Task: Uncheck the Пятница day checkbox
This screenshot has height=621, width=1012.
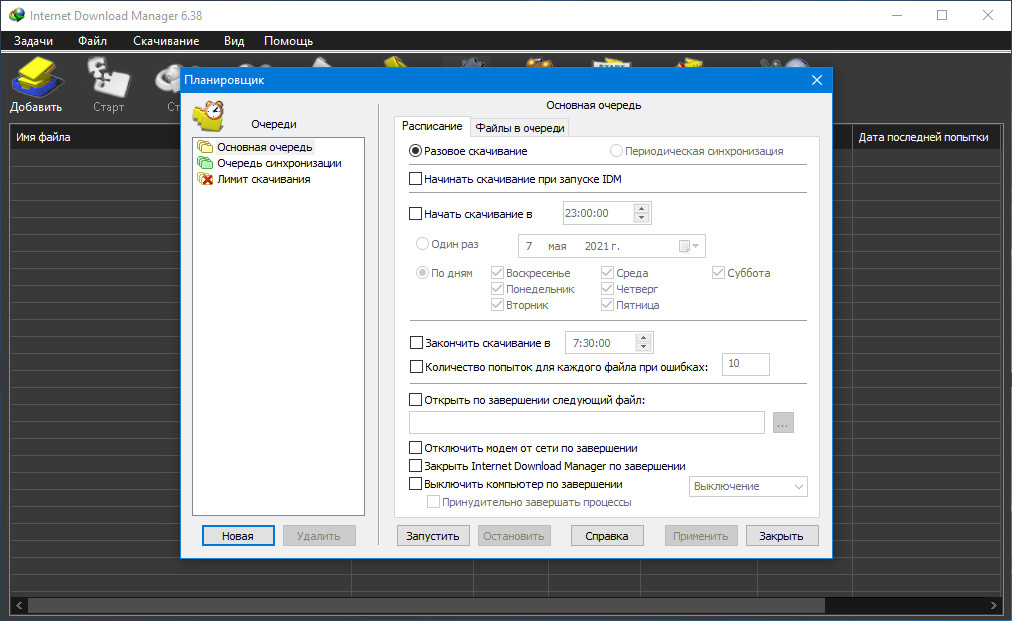Action: tap(607, 305)
